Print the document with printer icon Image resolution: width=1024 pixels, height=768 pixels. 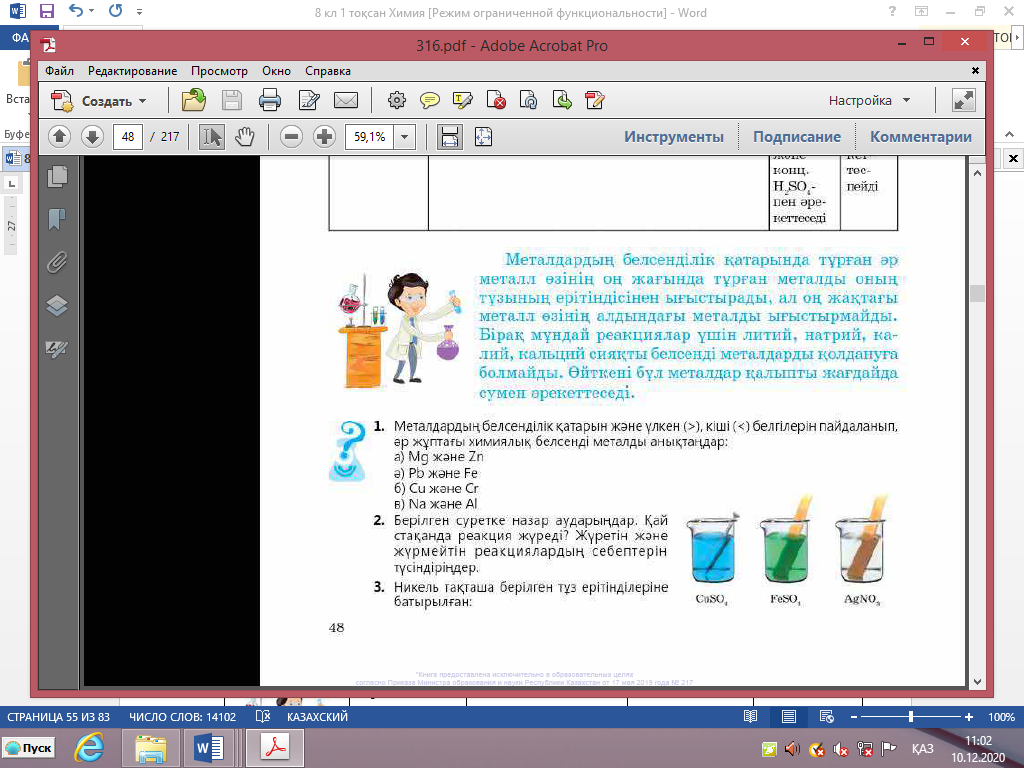(270, 101)
